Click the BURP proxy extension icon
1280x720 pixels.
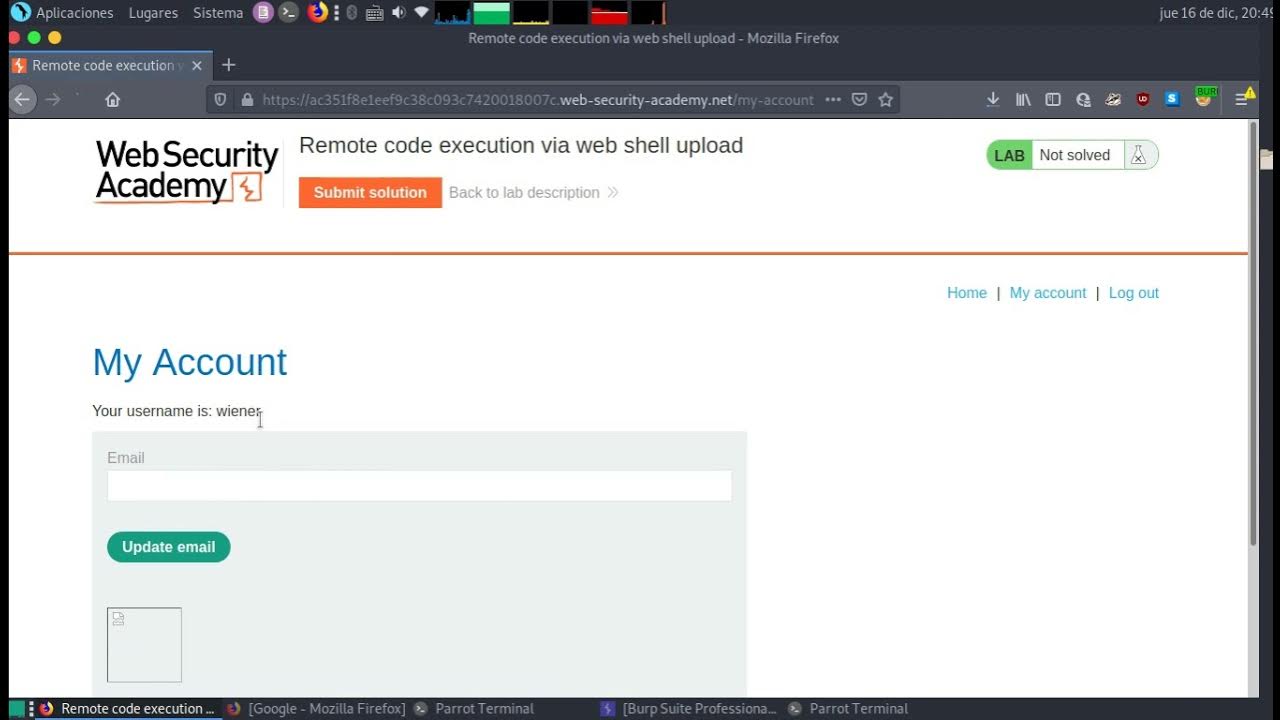tap(1205, 97)
